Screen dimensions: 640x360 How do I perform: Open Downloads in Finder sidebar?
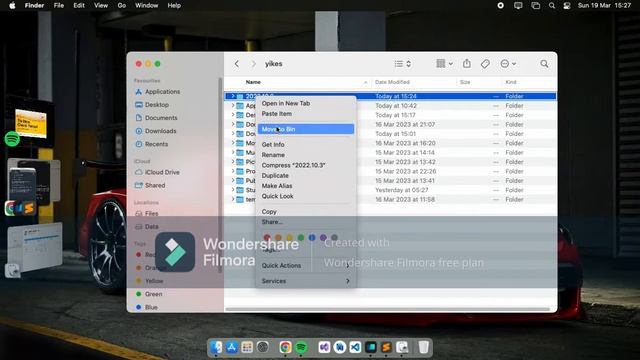156,131
